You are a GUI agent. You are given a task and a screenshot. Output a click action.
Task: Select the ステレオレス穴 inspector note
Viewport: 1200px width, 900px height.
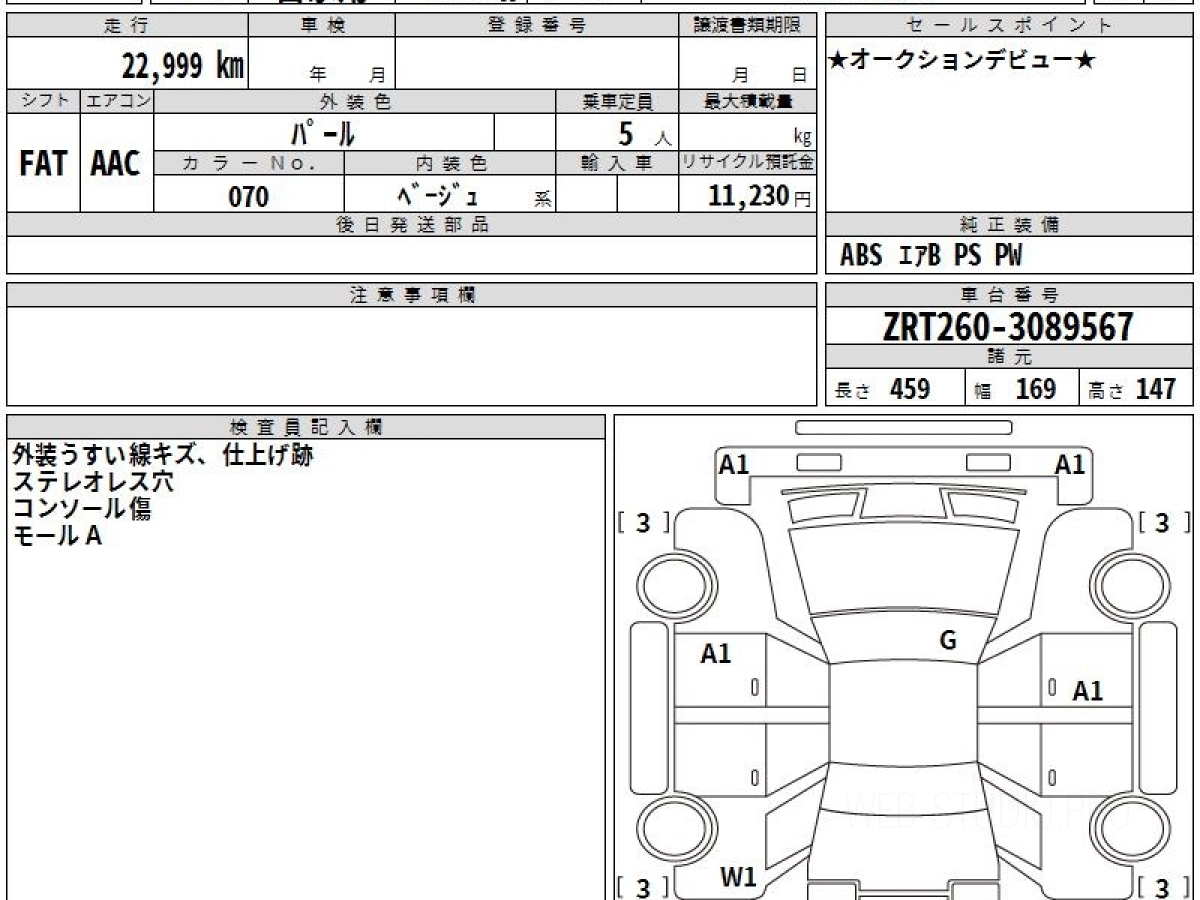(x=93, y=482)
